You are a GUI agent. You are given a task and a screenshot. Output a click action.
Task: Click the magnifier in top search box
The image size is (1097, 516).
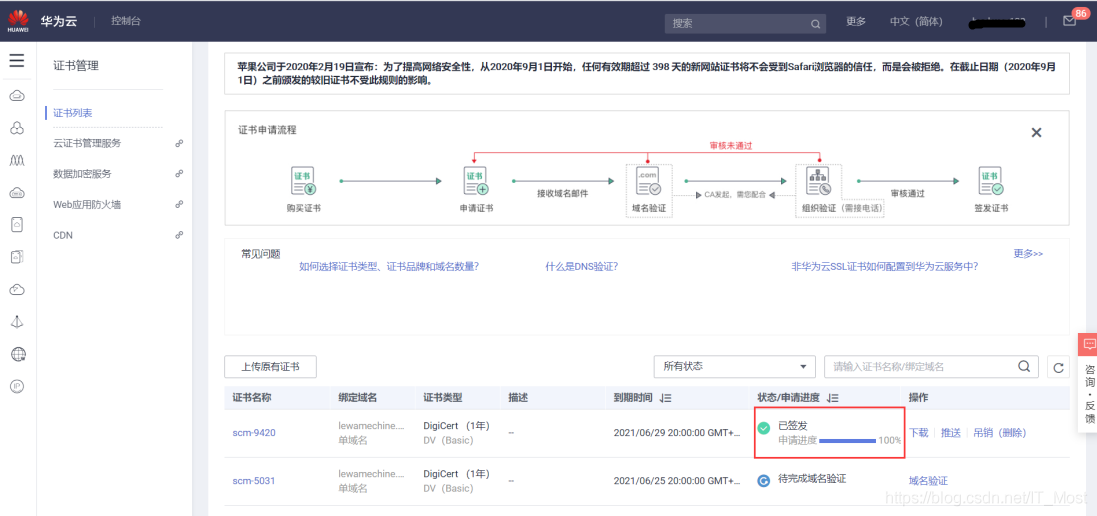tap(815, 23)
